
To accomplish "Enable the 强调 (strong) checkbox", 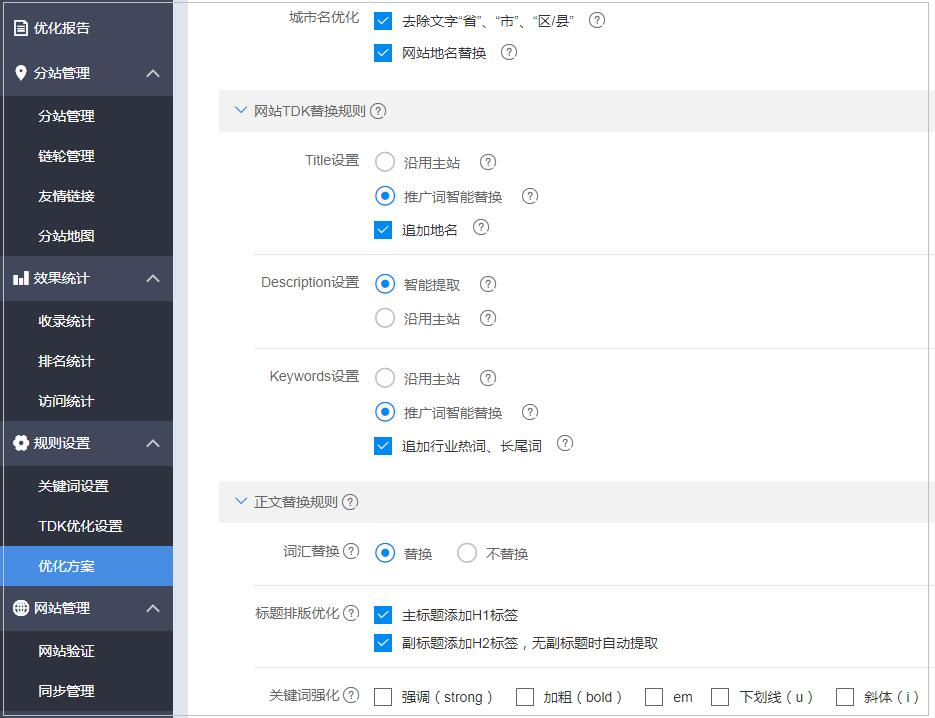I will 383,697.
